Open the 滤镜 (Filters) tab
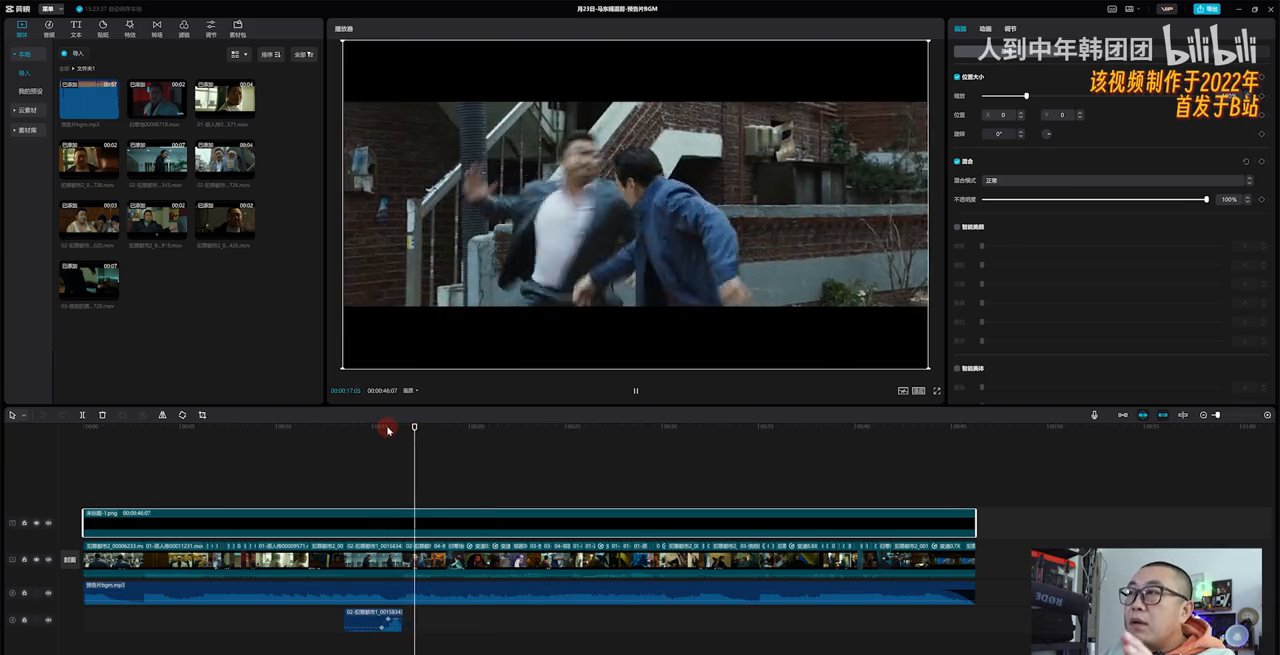1280x655 pixels. coord(184,28)
